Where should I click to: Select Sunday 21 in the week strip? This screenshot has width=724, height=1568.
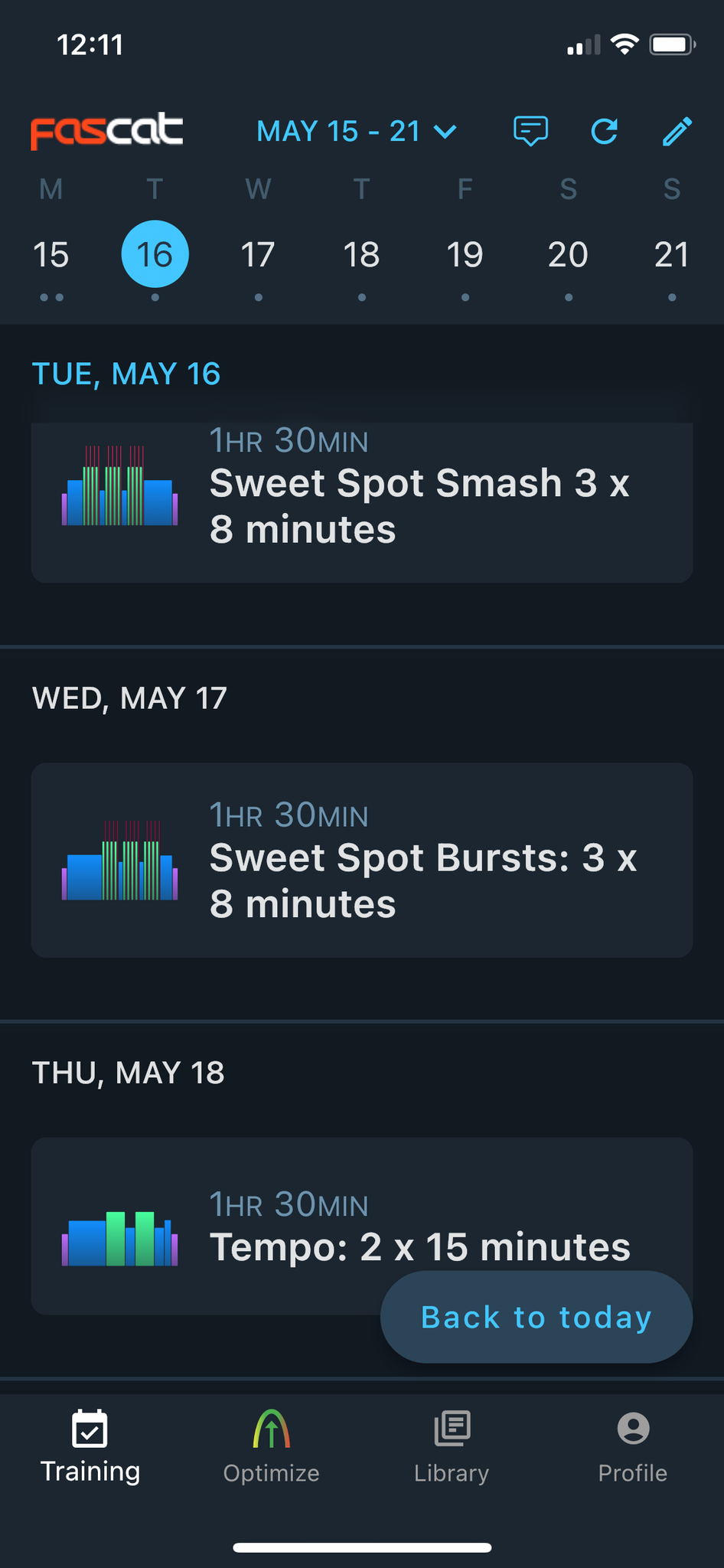(x=671, y=255)
